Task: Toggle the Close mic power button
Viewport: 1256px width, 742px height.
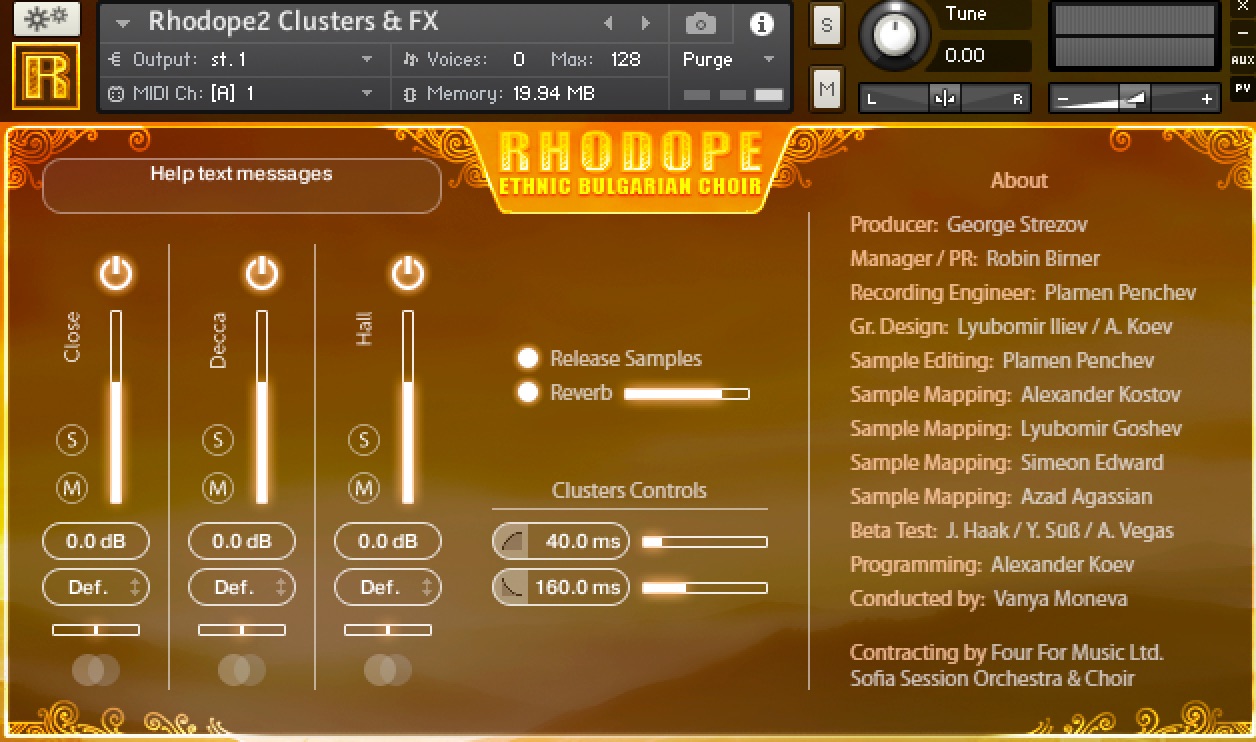Action: pos(116,273)
